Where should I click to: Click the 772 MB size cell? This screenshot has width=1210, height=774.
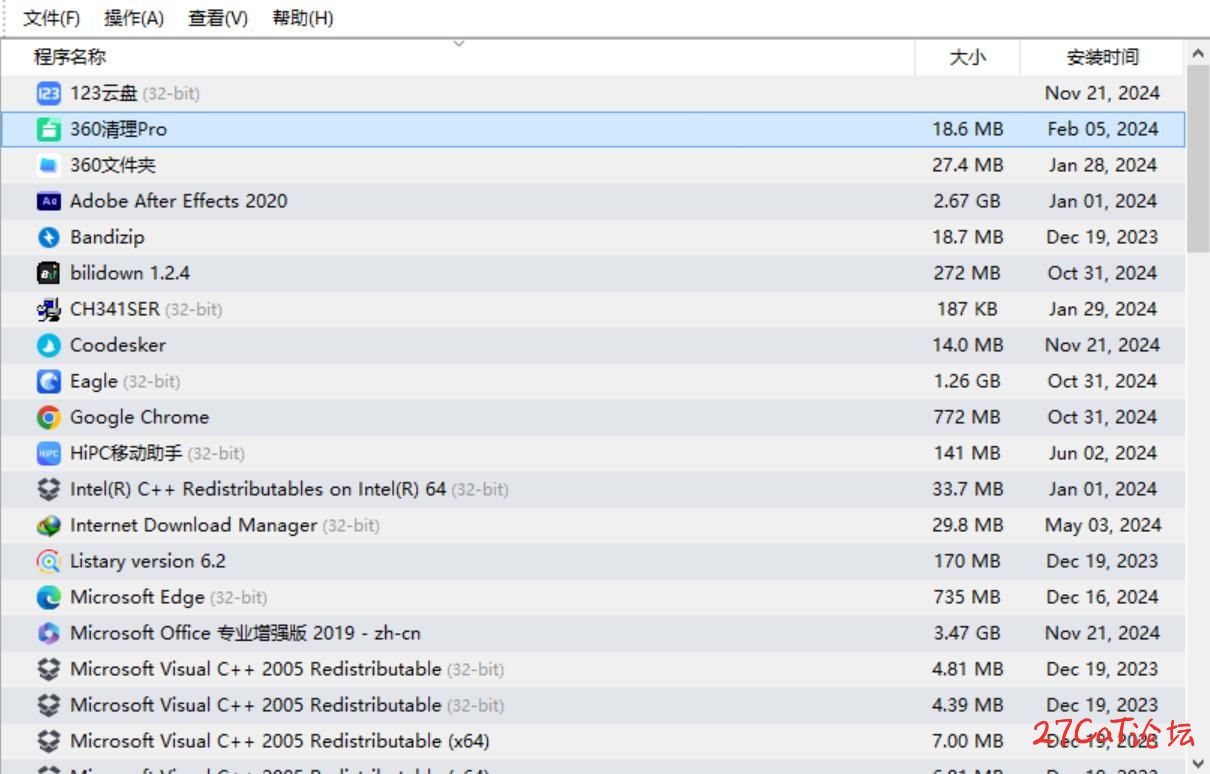967,417
